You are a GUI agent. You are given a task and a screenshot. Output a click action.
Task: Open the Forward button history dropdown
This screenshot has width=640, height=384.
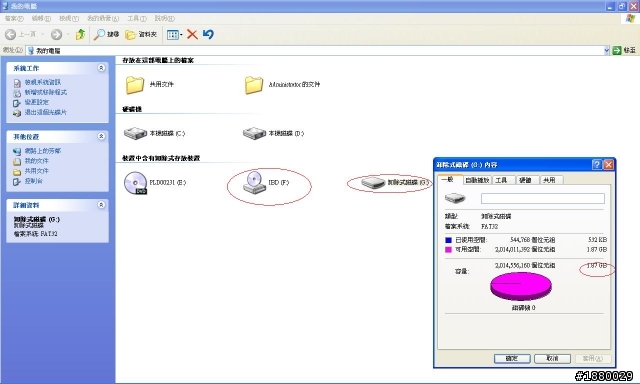tap(68, 35)
